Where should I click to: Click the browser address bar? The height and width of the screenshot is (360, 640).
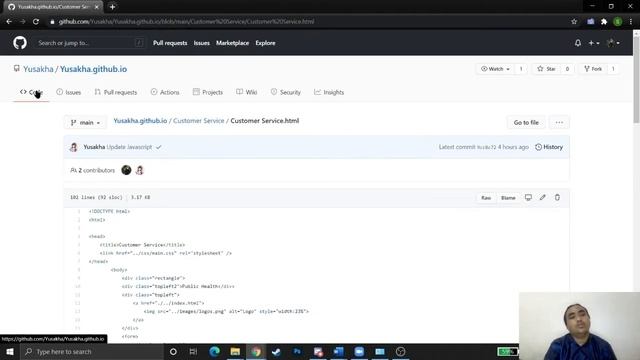[310, 22]
